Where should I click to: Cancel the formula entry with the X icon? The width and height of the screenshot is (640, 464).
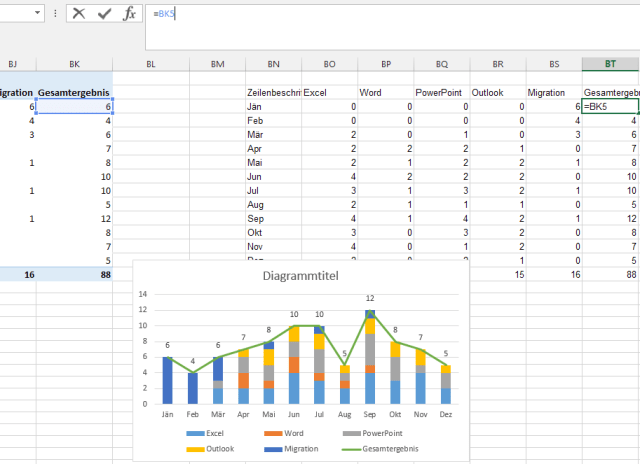pyautogui.click(x=79, y=13)
